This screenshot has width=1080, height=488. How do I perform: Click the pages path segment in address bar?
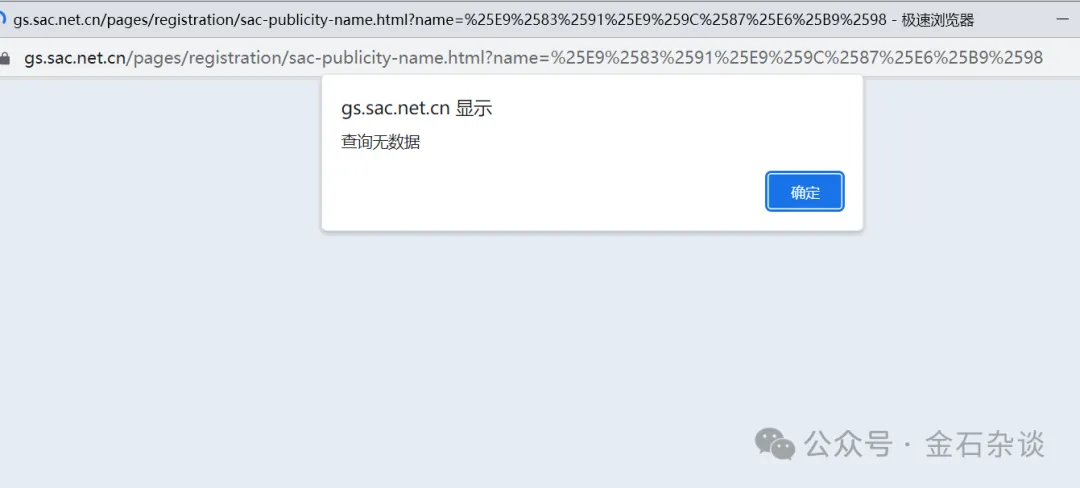(x=156, y=58)
